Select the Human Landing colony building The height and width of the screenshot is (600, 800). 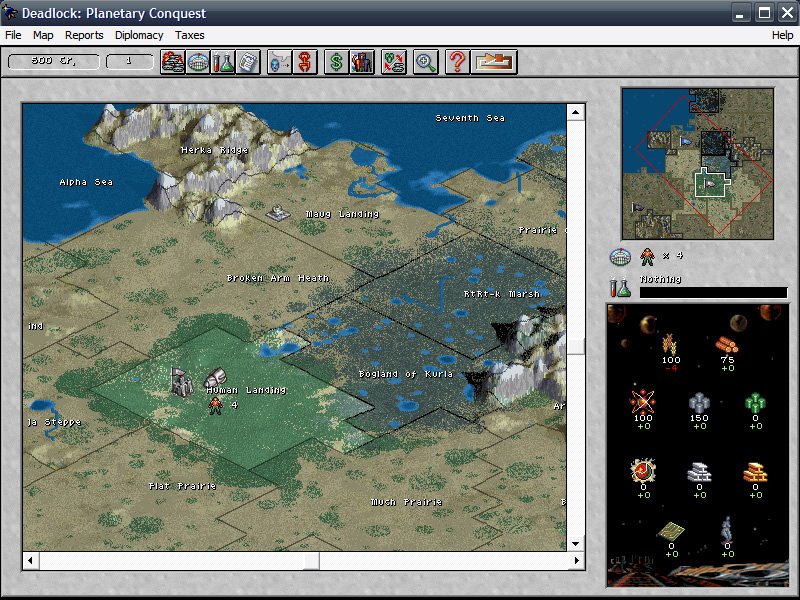[182, 382]
